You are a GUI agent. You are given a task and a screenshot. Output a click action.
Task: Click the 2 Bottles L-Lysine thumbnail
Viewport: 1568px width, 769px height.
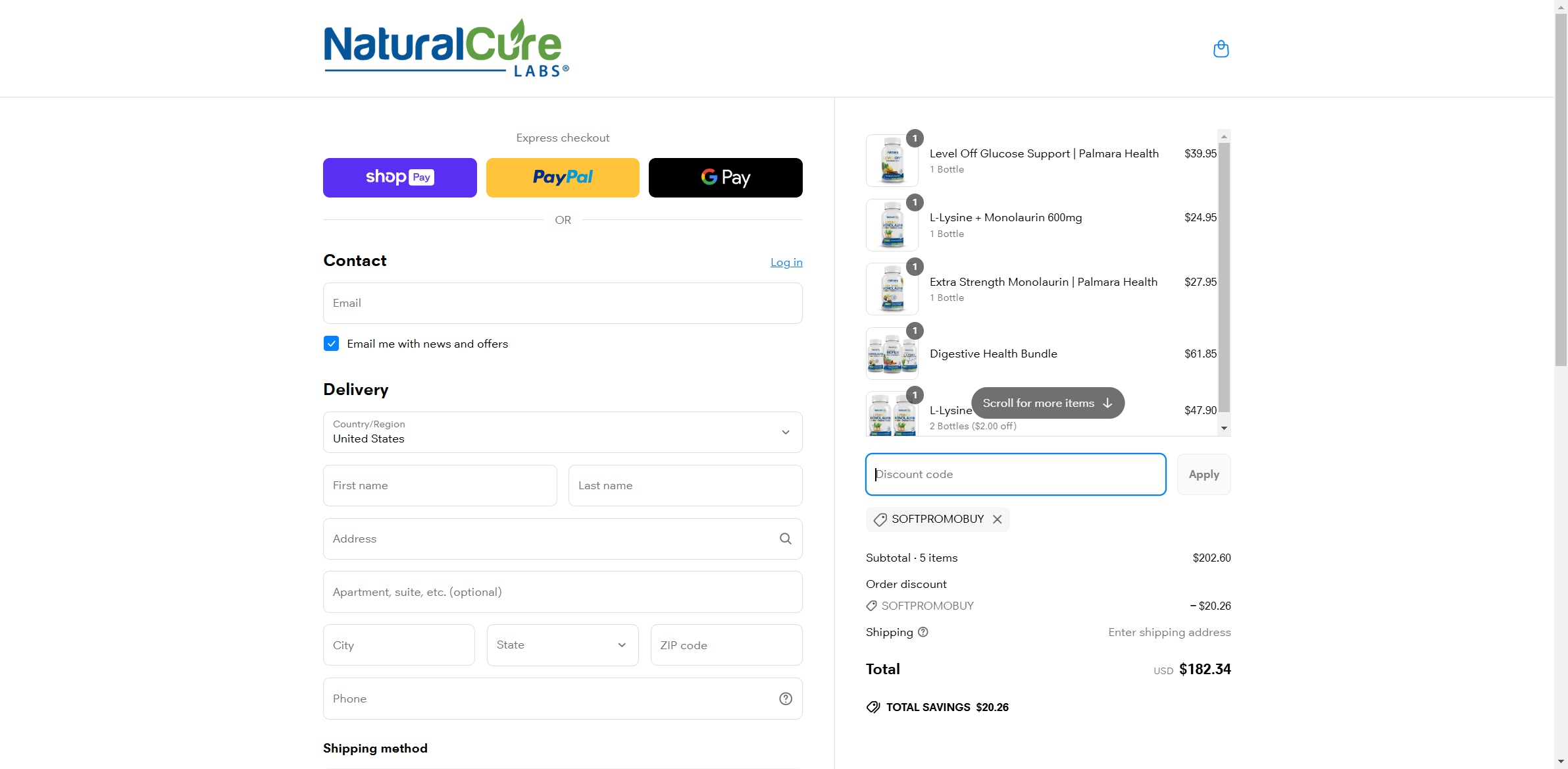(x=892, y=414)
